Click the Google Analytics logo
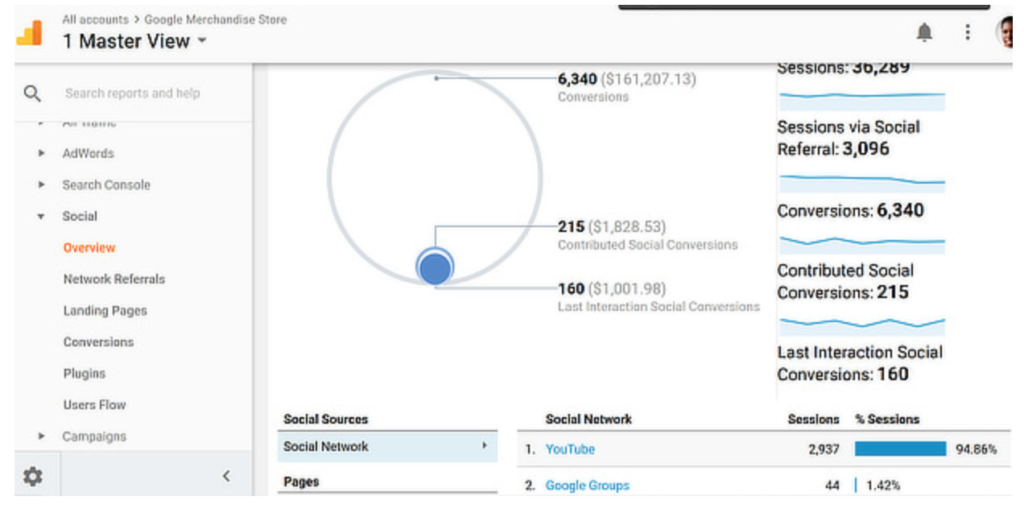This screenshot has width=1024, height=509. (x=29, y=33)
